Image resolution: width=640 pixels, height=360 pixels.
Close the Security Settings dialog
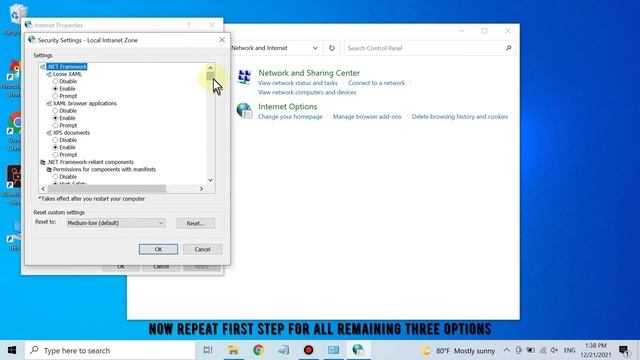(222, 40)
